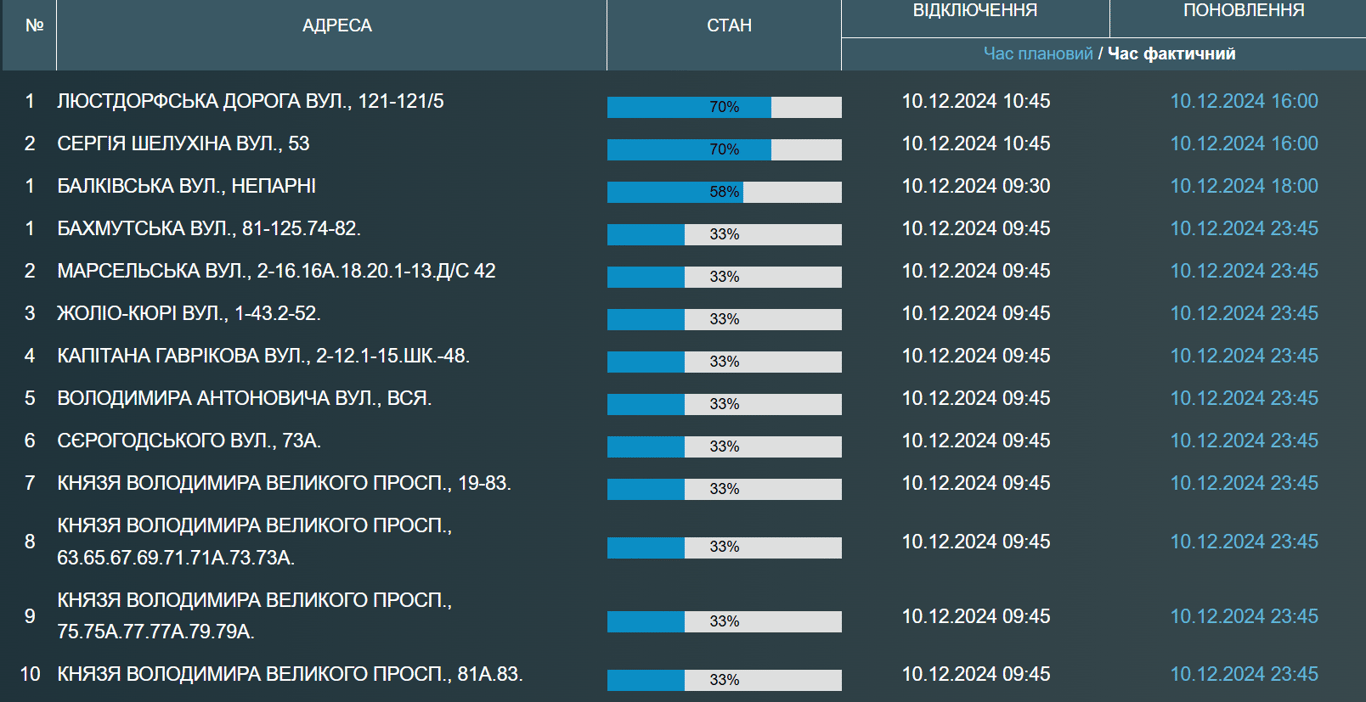The image size is (1366, 702).
Task: Click restoration time for Люстдорфська дорога row
Action: (1244, 101)
